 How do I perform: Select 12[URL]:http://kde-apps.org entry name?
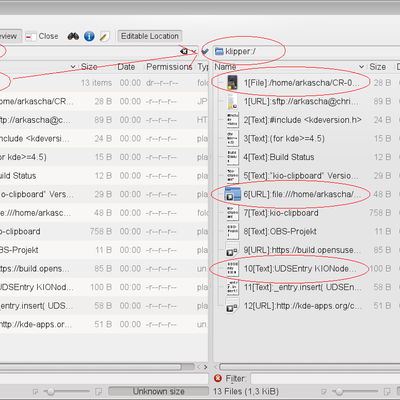[303, 306]
